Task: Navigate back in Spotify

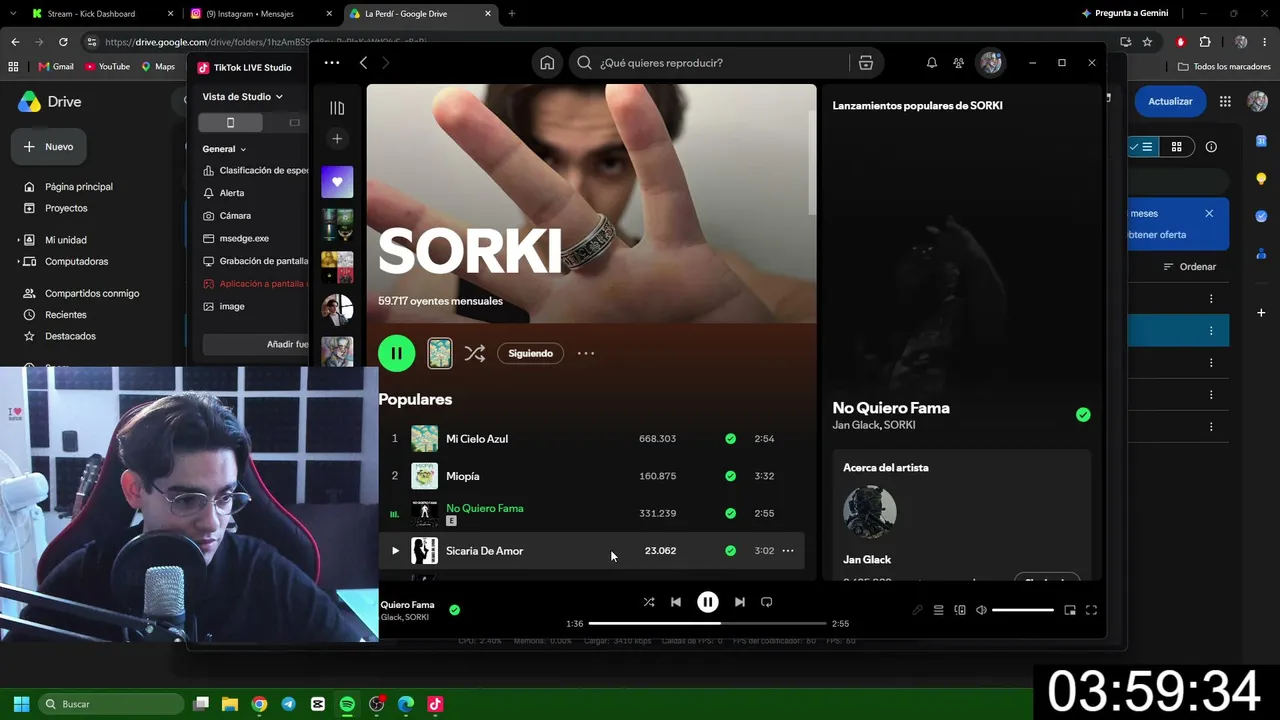Action: tap(363, 63)
